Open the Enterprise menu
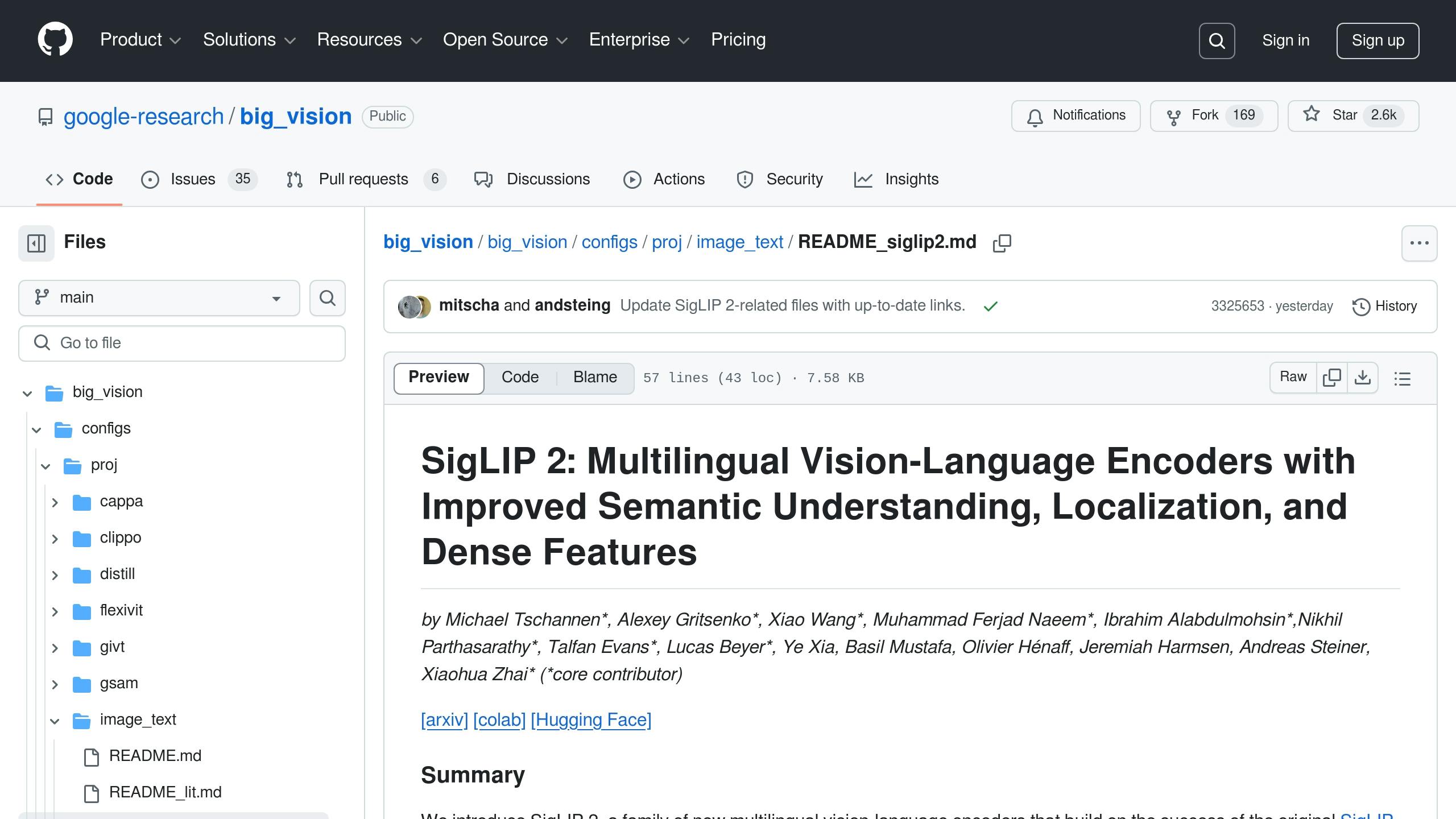Viewport: 1456px width, 819px height. click(x=639, y=40)
